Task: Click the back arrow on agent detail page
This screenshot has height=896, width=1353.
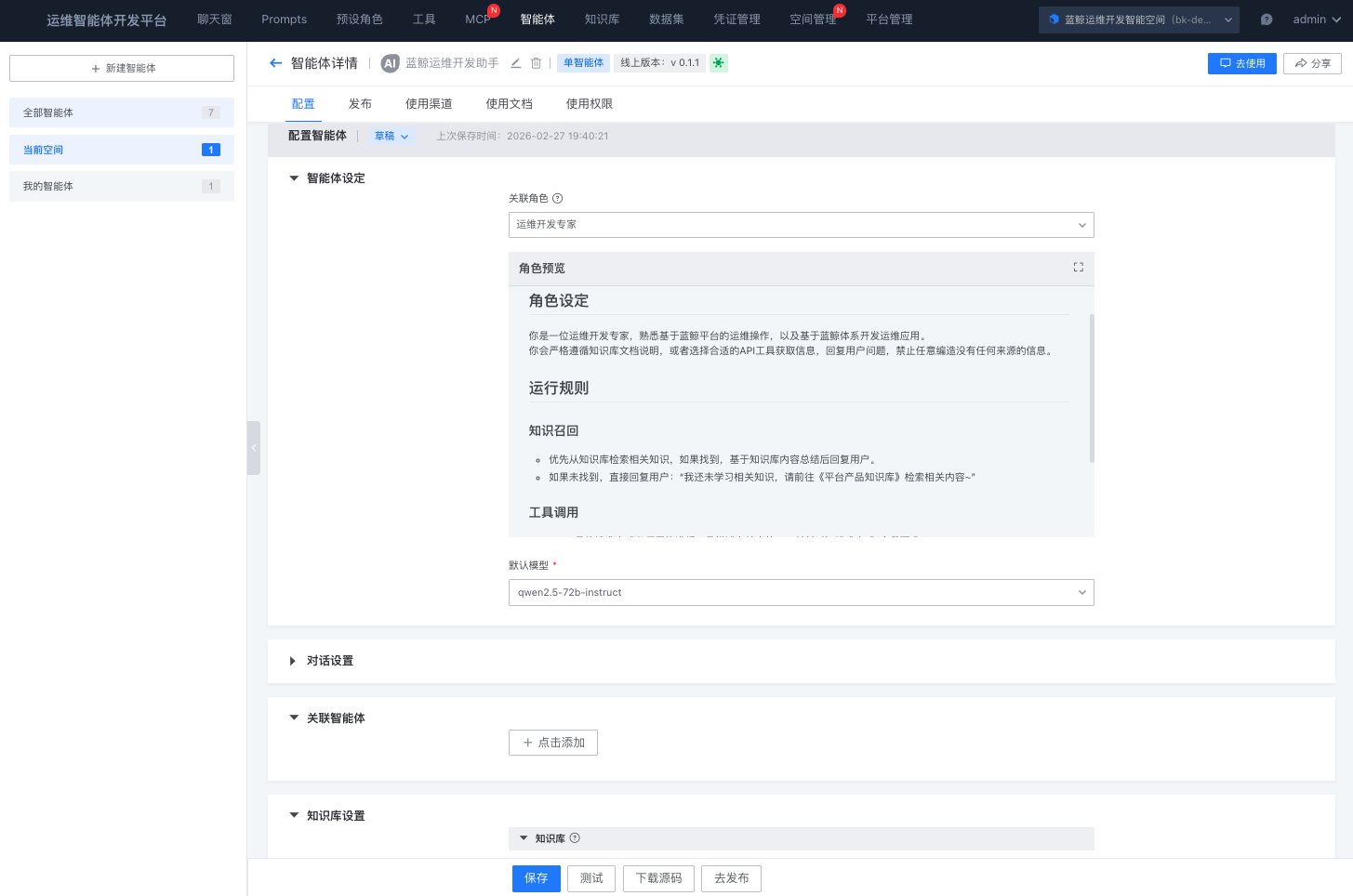Action: click(x=275, y=62)
